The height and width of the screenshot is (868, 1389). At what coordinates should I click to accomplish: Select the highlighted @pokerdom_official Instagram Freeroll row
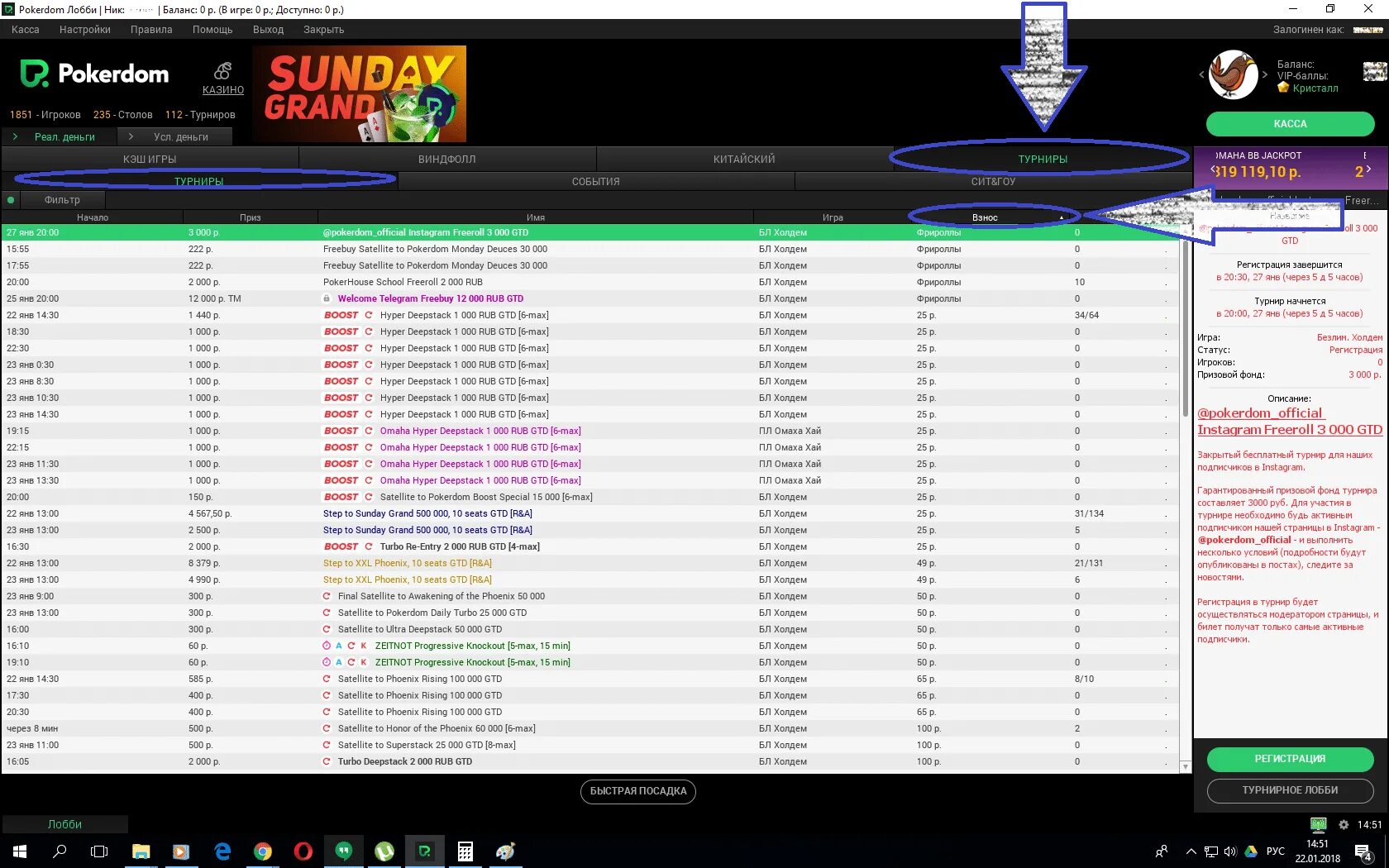coord(590,232)
